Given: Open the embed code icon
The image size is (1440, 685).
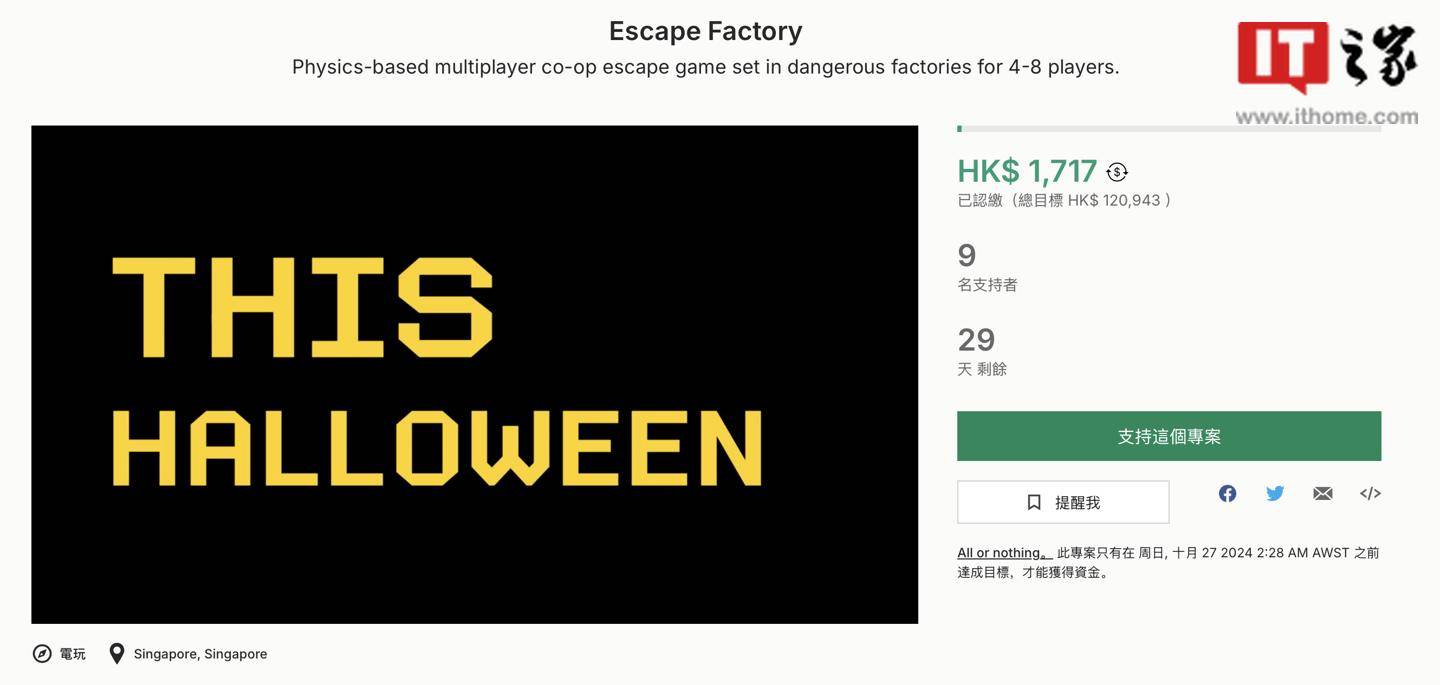Looking at the screenshot, I should 1370,493.
